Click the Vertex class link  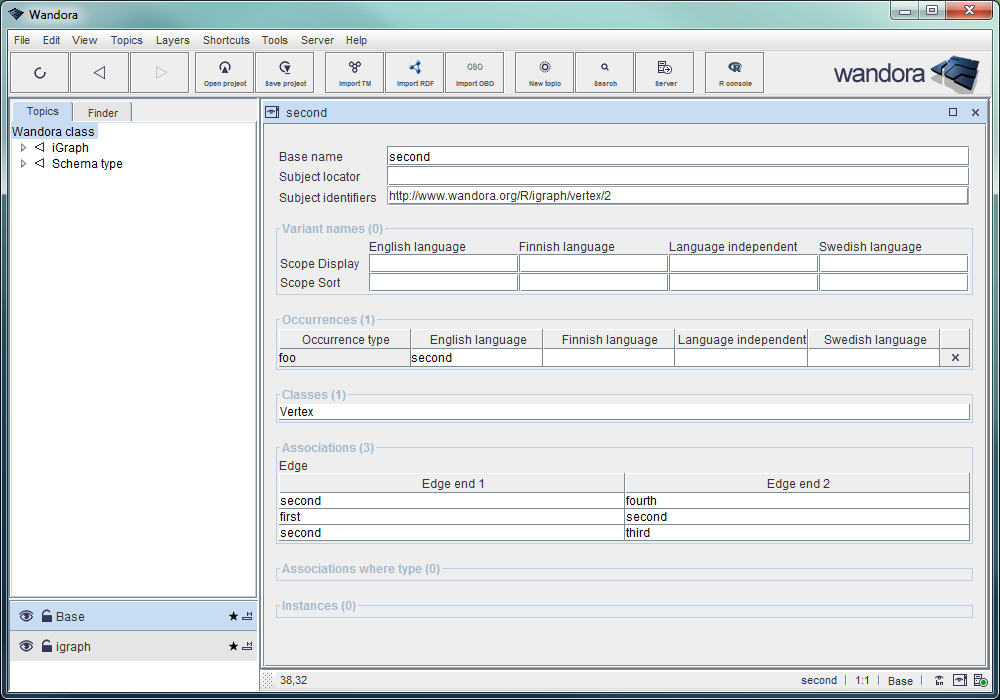[x=297, y=412]
